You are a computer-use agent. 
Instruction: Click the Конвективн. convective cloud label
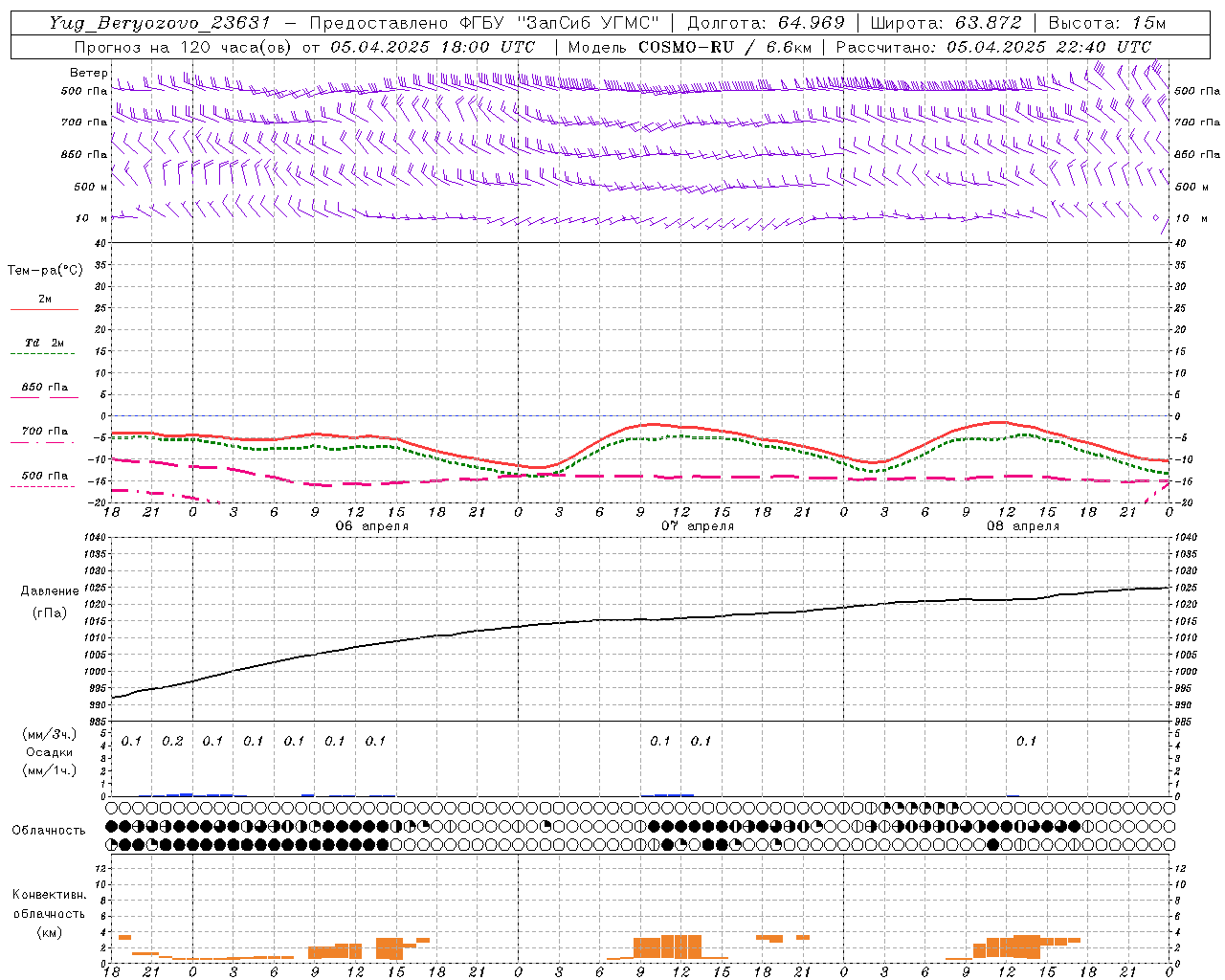(50, 895)
